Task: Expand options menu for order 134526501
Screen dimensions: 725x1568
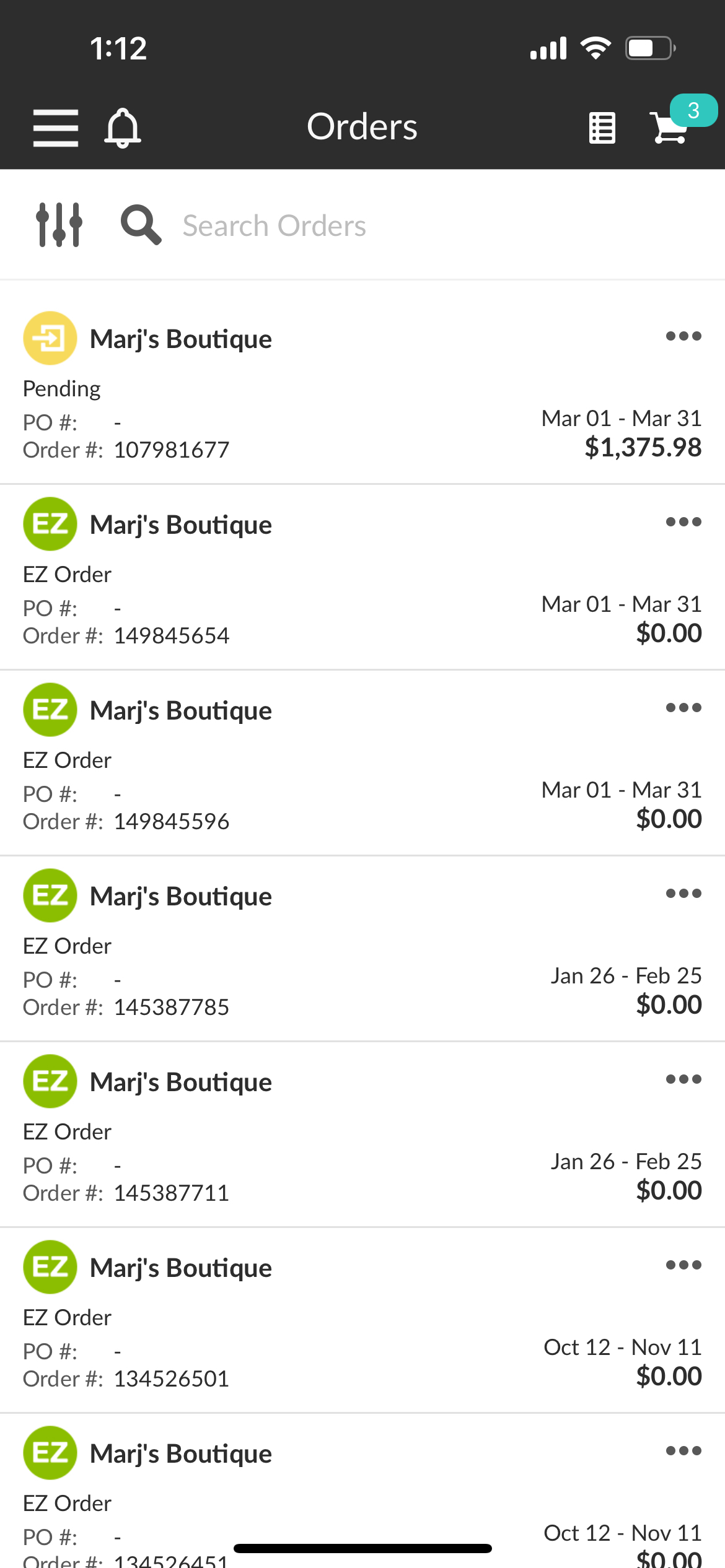Action: [x=683, y=1265]
